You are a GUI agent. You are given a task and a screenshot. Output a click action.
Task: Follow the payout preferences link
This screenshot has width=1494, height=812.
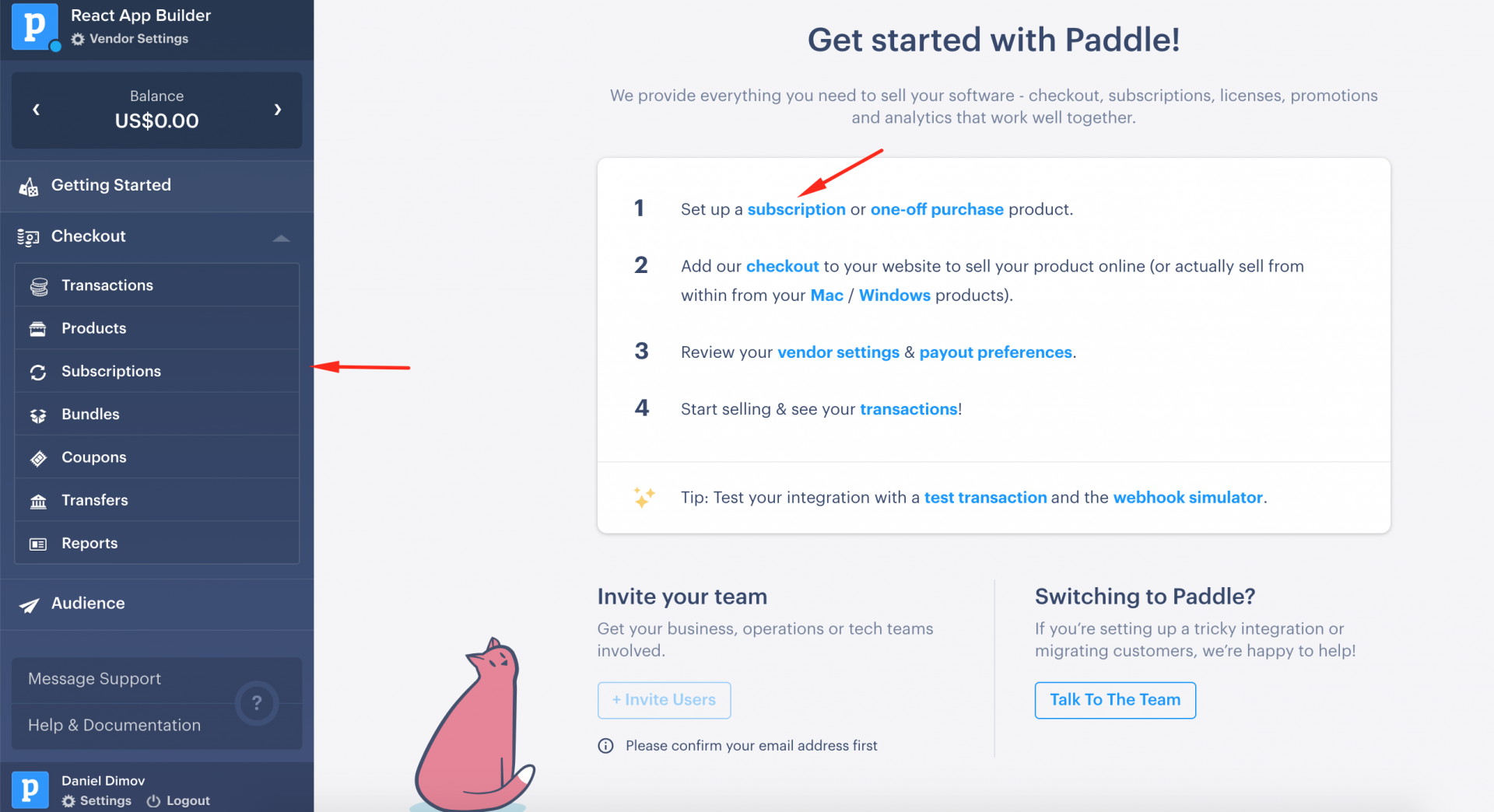coord(995,352)
